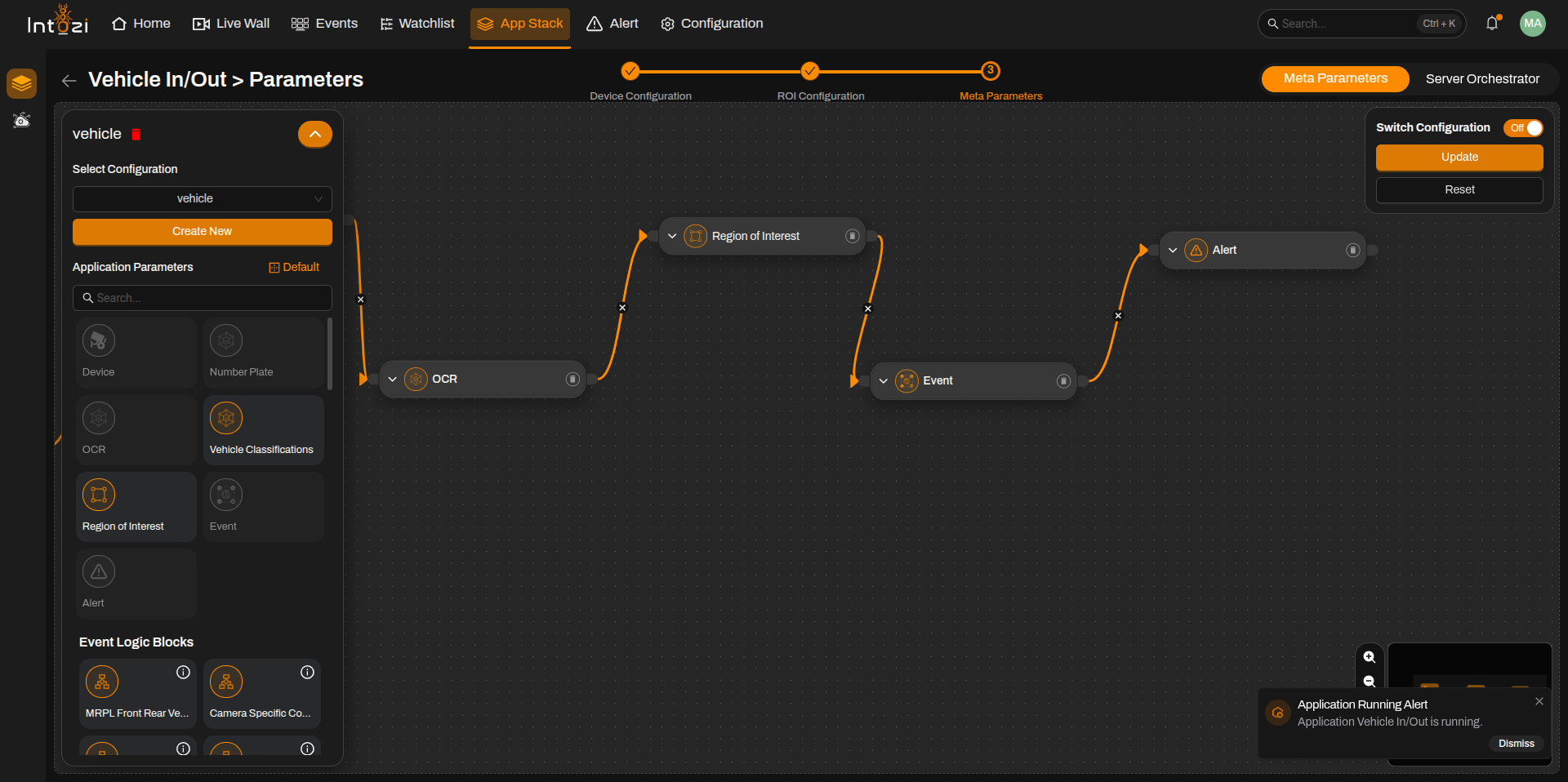Viewport: 1568px width, 782px height.
Task: Select the Region of Interest parameter block
Action: 136,507
